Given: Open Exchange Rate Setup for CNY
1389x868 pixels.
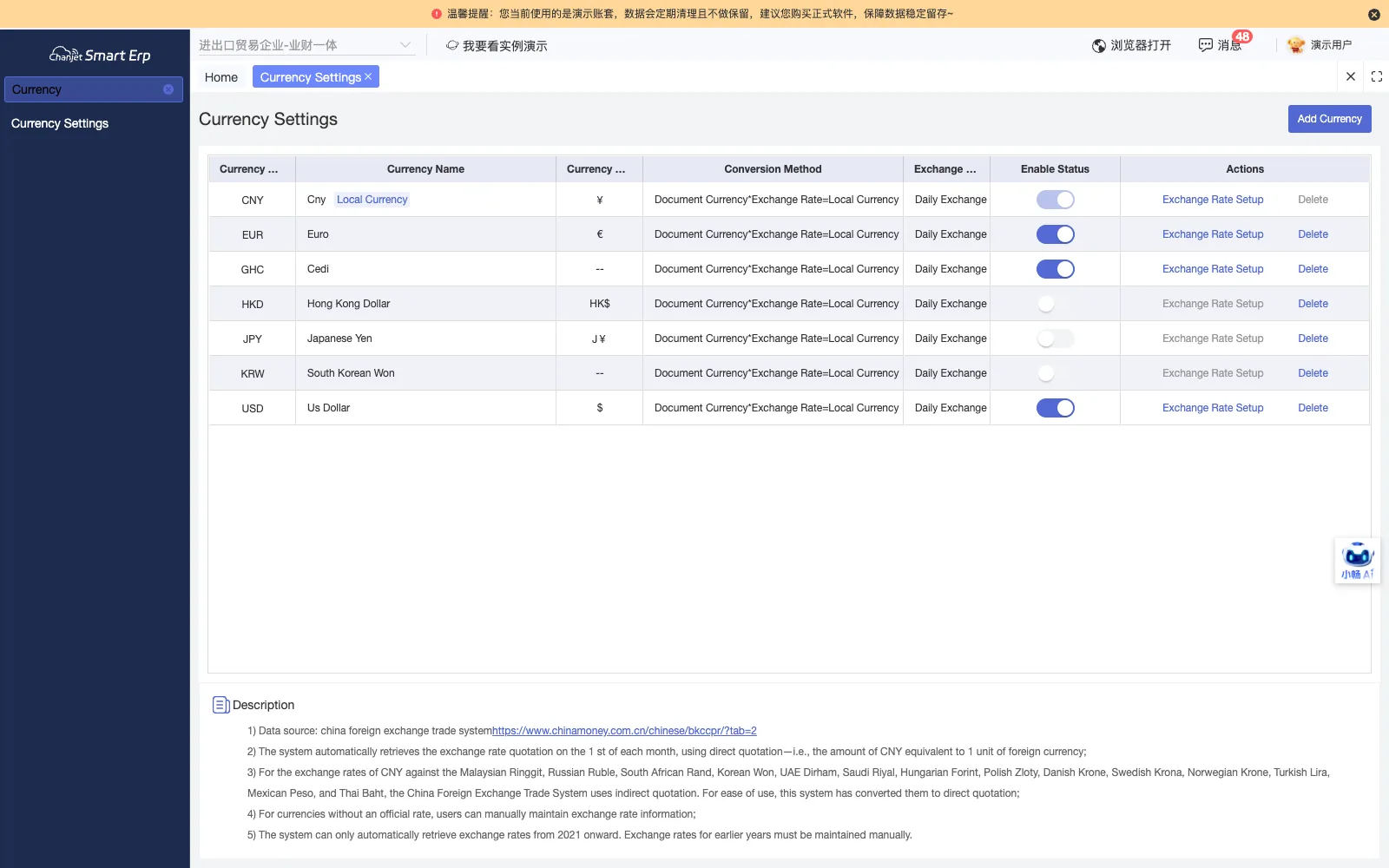Looking at the screenshot, I should pyautogui.click(x=1213, y=200).
